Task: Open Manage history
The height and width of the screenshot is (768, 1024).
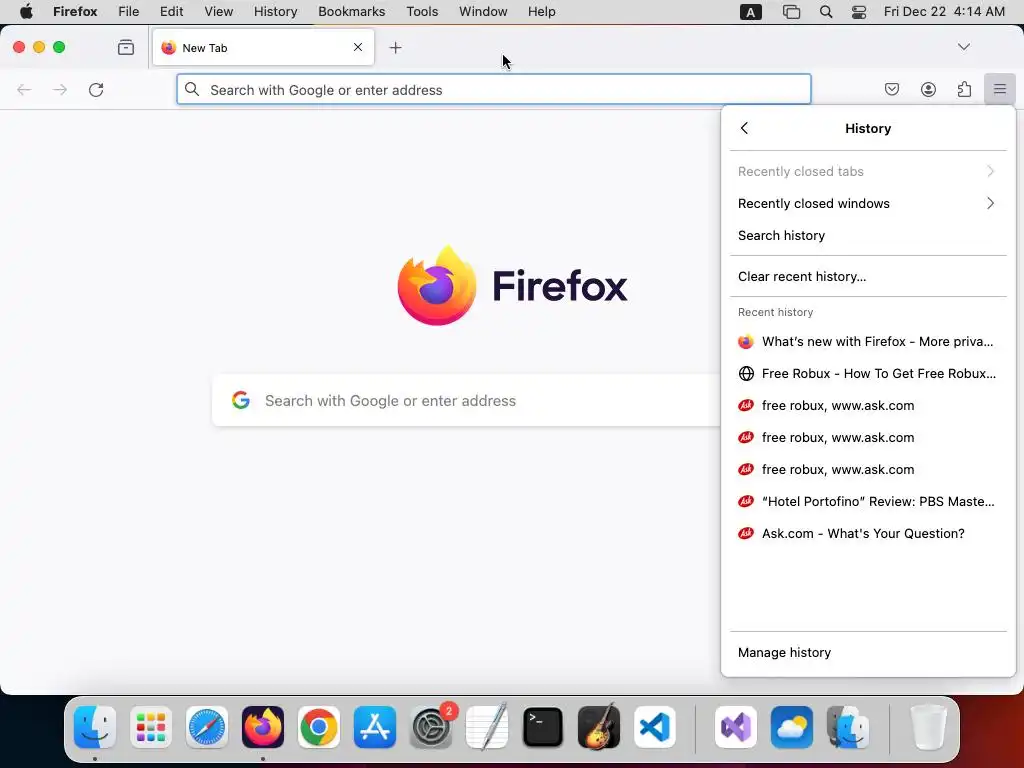Action: tap(868, 652)
